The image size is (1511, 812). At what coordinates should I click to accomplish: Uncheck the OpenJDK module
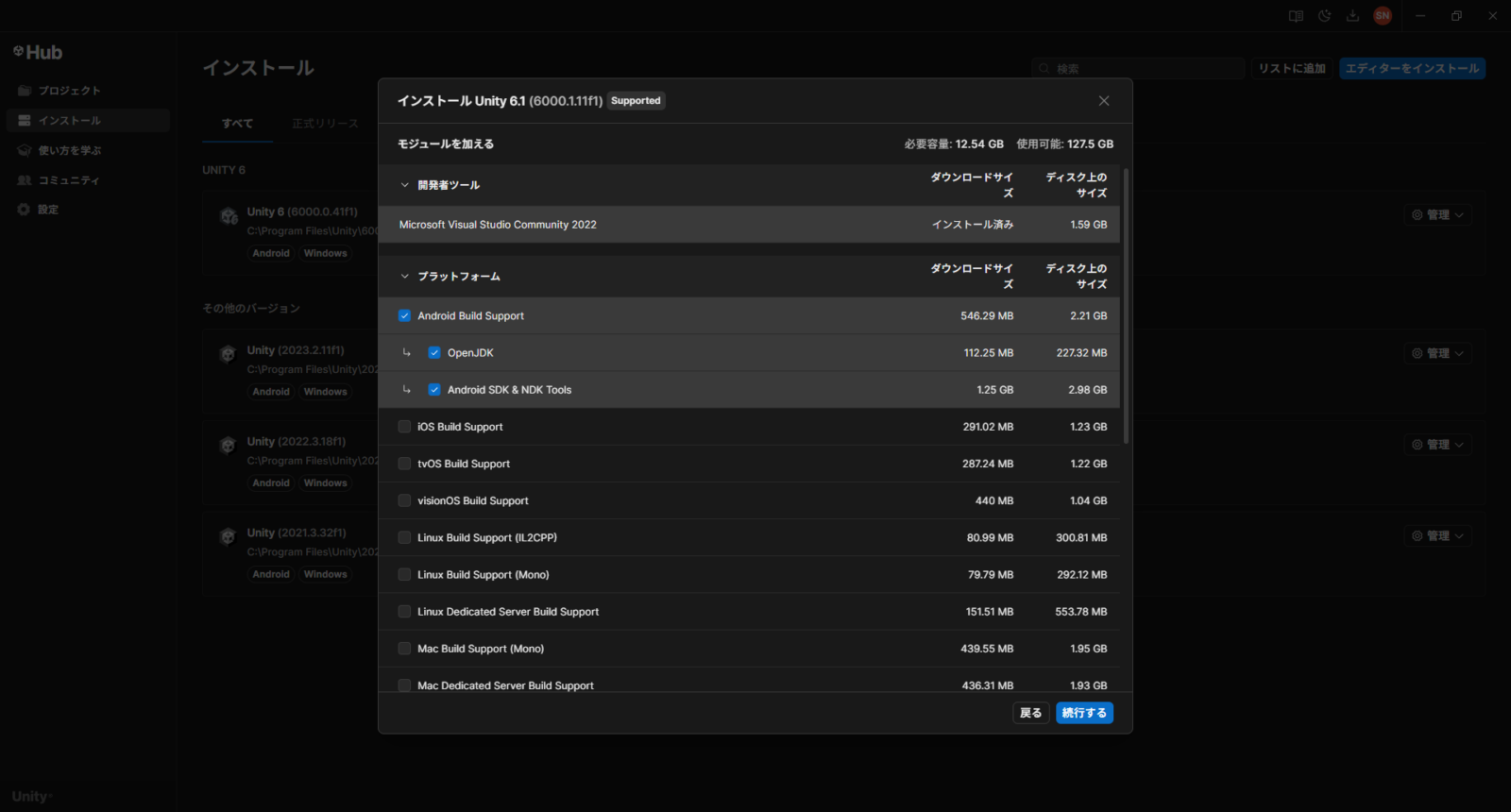click(434, 353)
